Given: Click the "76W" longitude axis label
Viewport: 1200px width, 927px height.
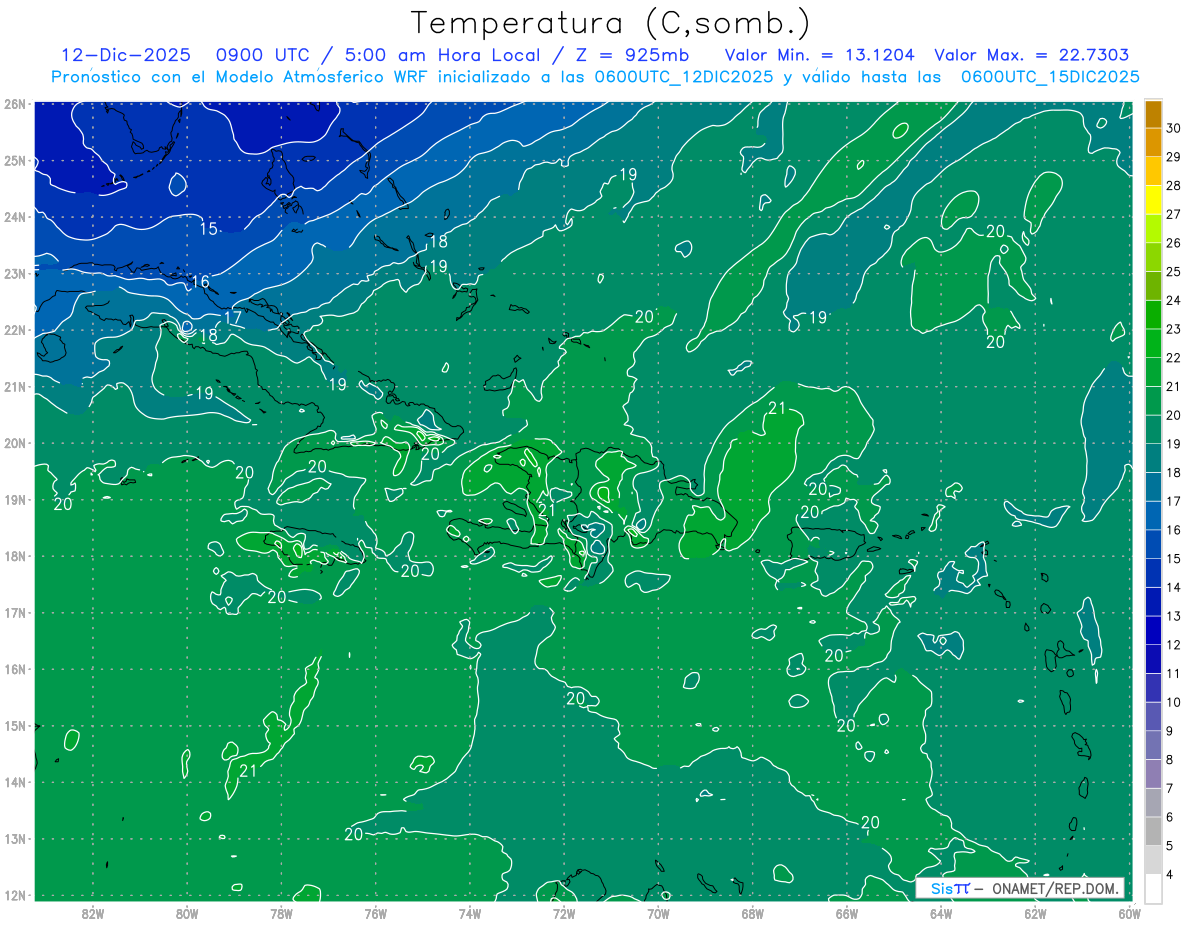Looking at the screenshot, I should click(375, 913).
